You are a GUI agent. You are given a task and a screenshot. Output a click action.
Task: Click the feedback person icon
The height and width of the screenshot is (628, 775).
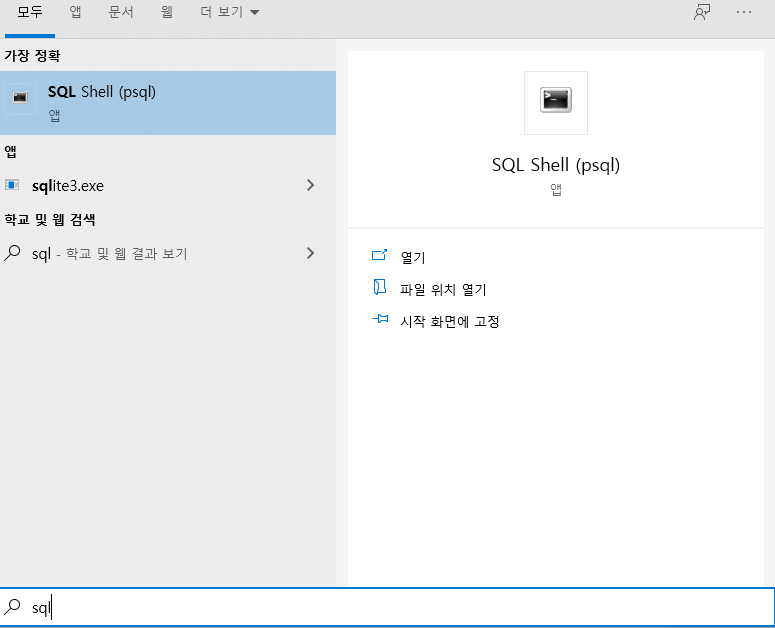click(x=702, y=12)
